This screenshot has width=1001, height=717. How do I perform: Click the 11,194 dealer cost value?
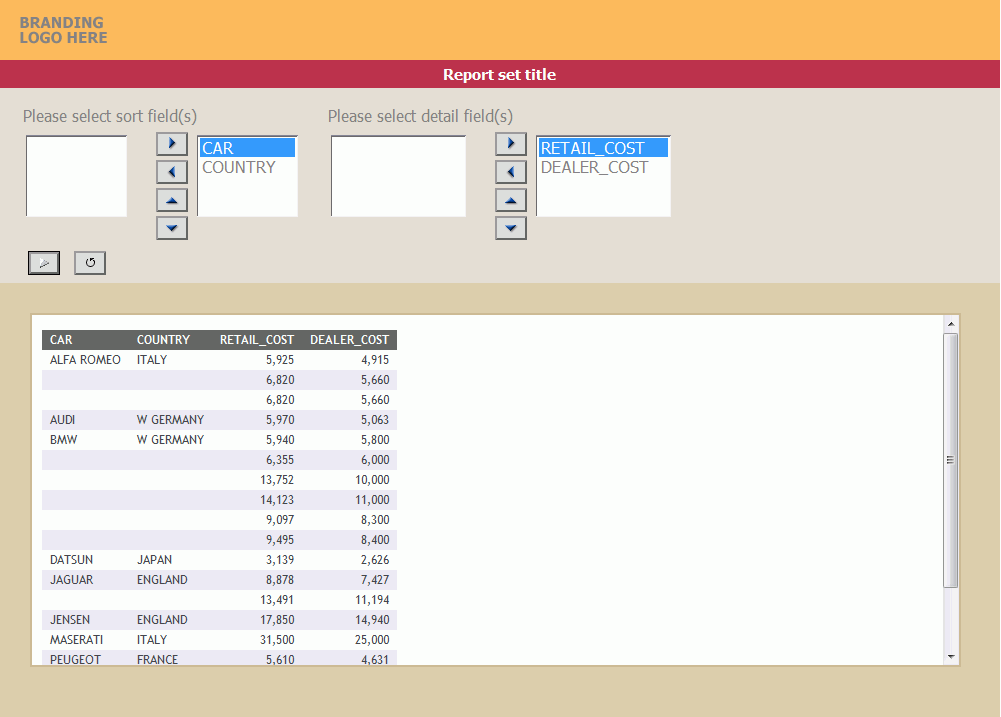[372, 600]
